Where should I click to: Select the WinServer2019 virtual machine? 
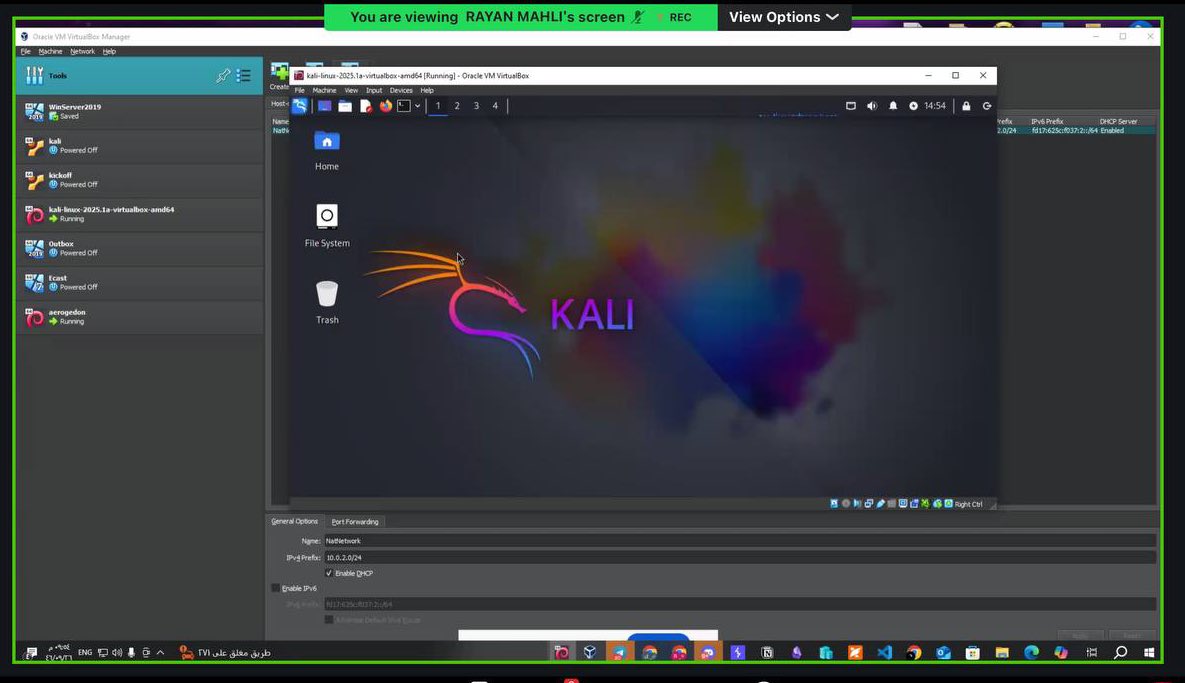[x=140, y=111]
